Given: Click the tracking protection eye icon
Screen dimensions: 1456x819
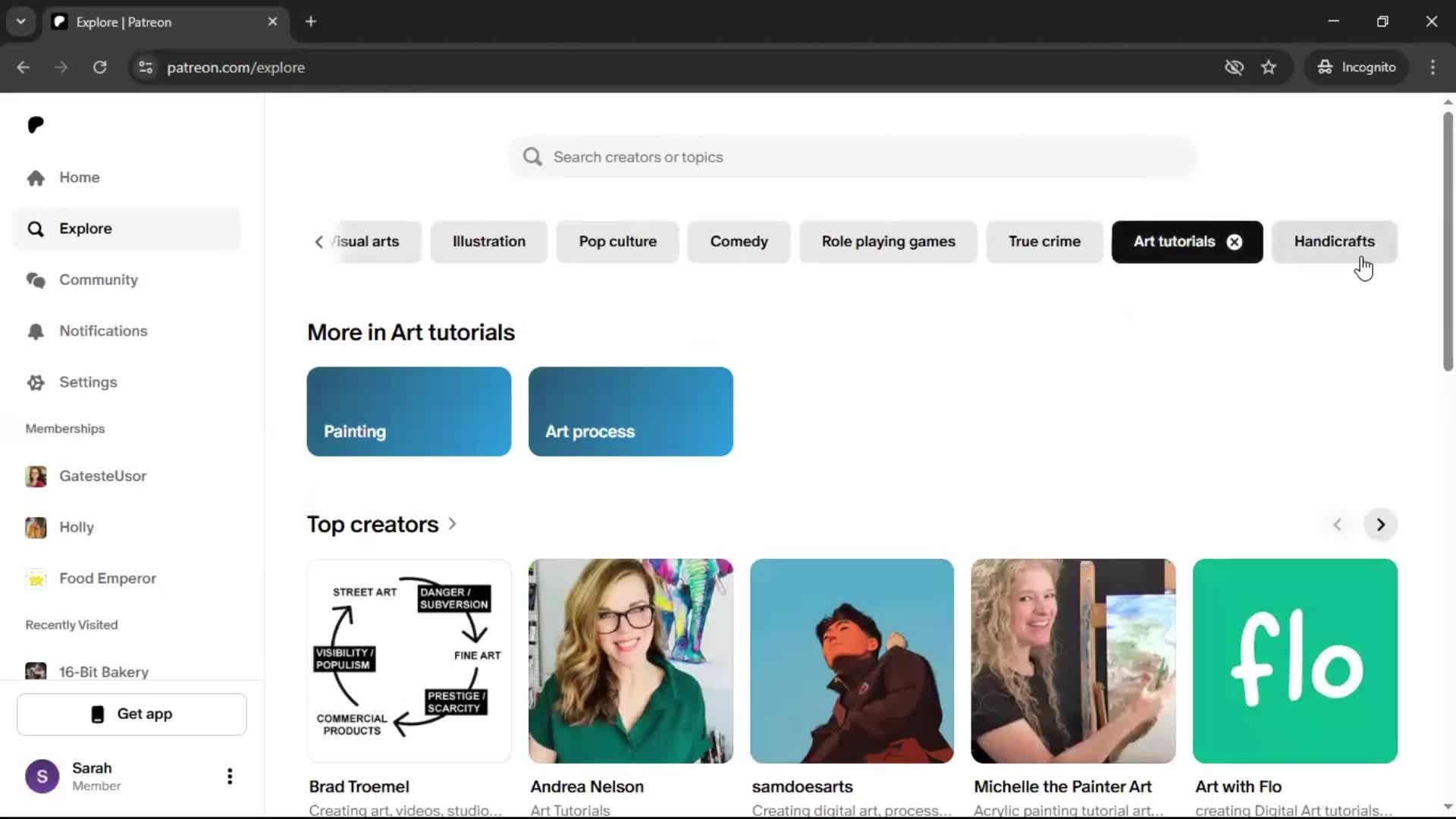Looking at the screenshot, I should (x=1234, y=67).
